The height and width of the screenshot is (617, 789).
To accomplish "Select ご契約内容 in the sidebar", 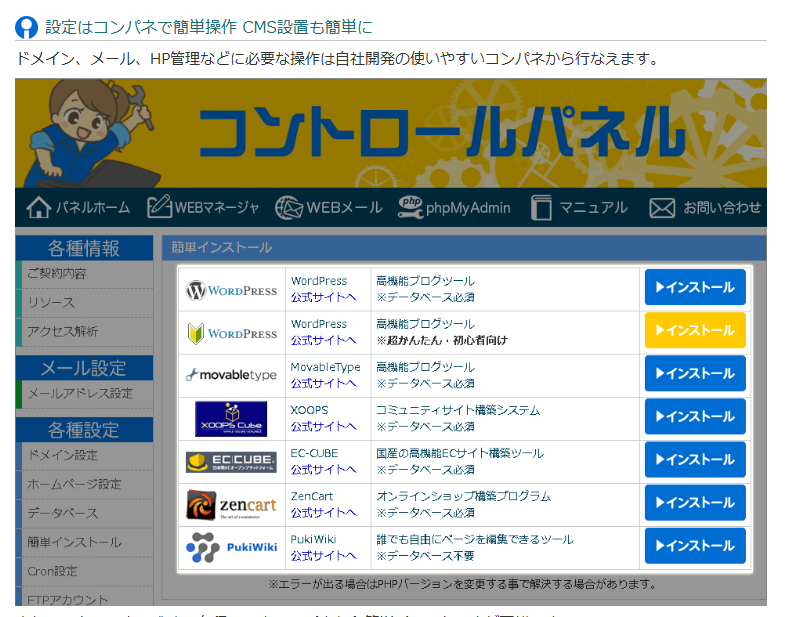I will tap(85, 274).
